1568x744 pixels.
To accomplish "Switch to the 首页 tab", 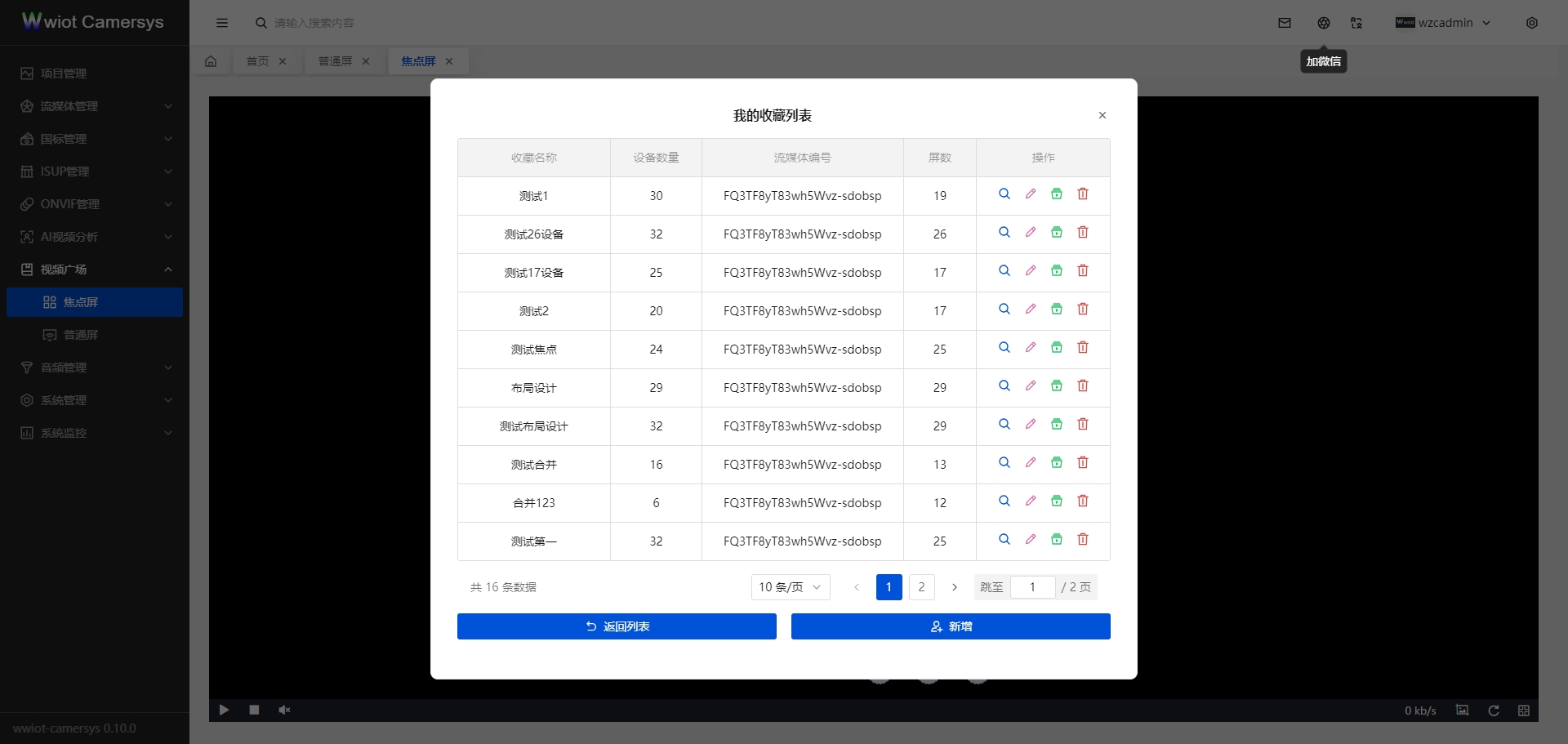I will pyautogui.click(x=256, y=60).
